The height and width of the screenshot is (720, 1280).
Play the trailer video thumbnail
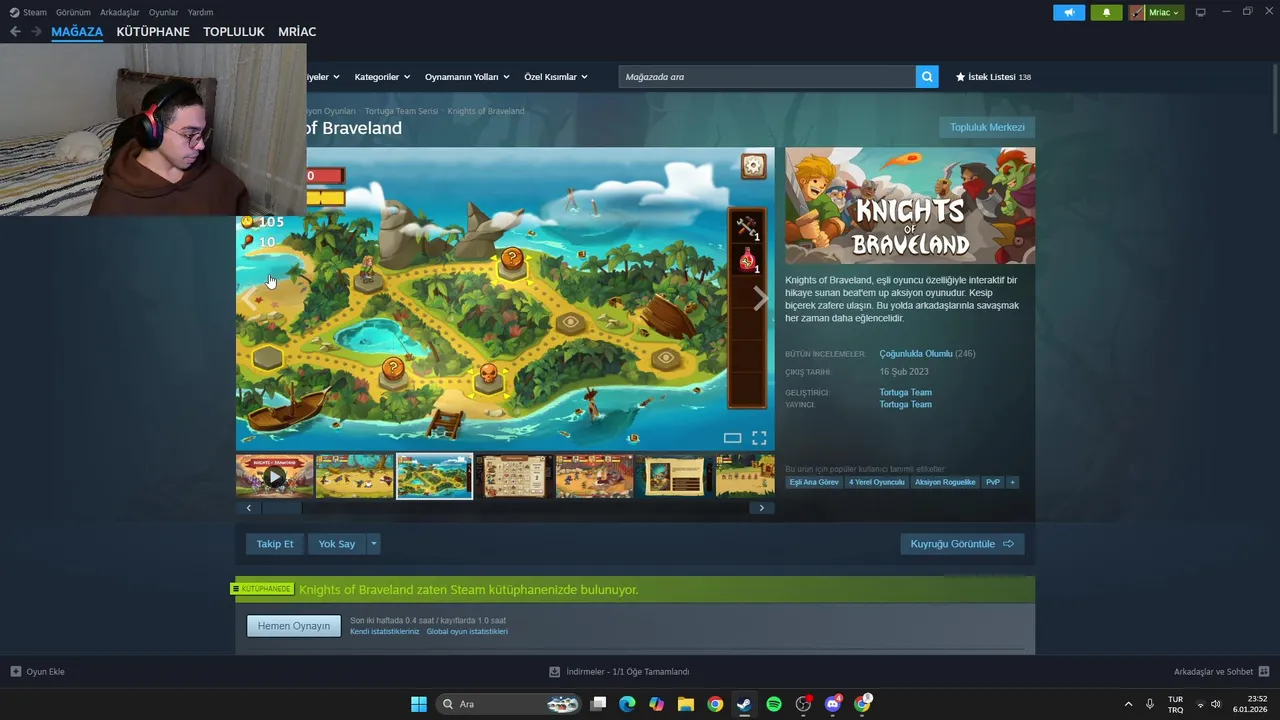[x=274, y=476]
